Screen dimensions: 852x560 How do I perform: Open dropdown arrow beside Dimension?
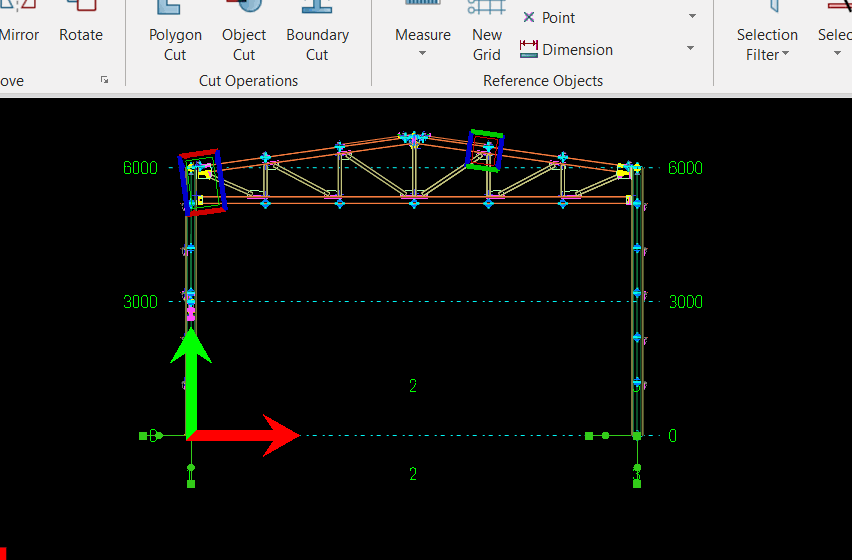691,49
